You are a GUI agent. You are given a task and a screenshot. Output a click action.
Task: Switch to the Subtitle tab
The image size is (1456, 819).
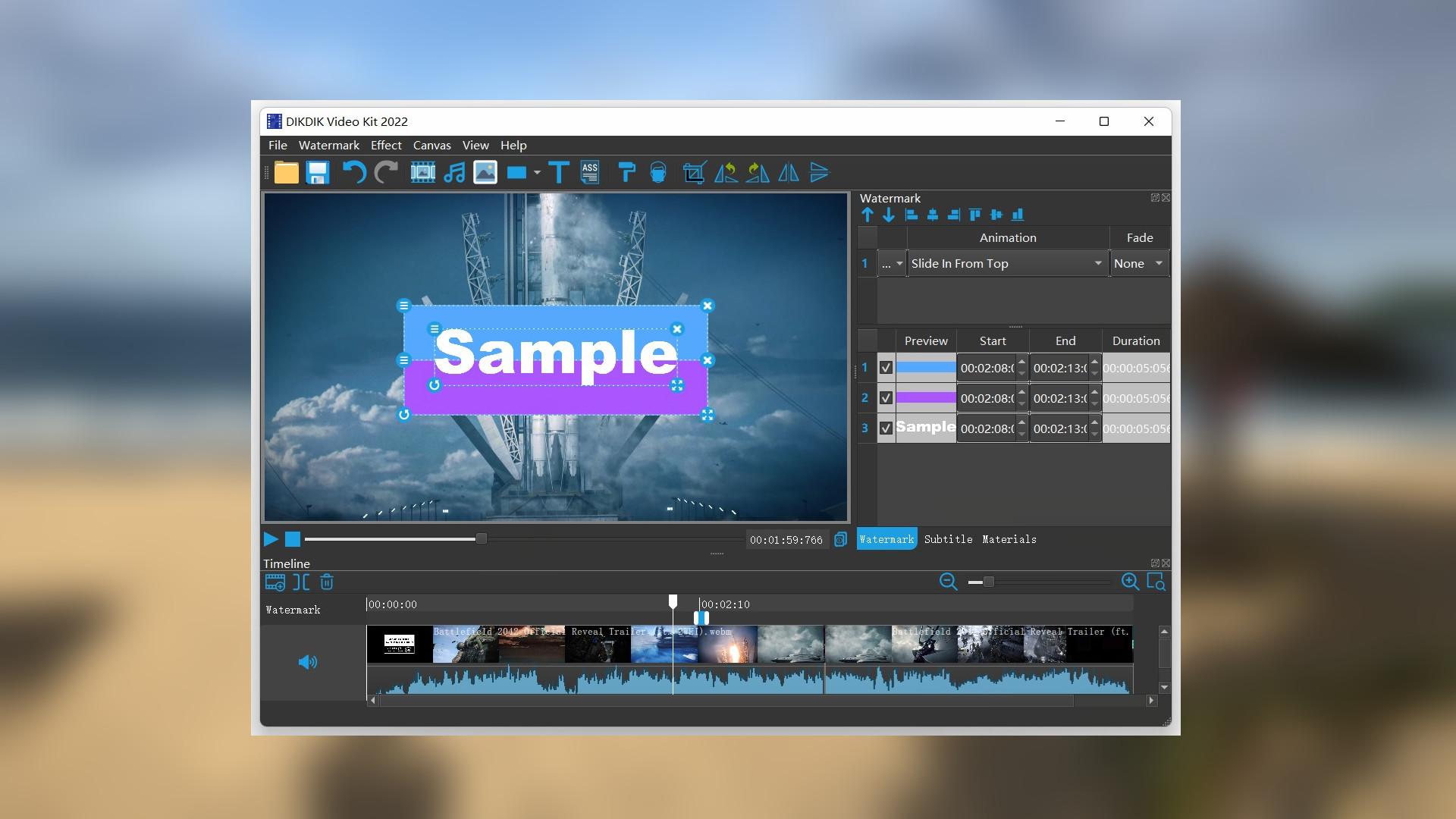point(949,539)
